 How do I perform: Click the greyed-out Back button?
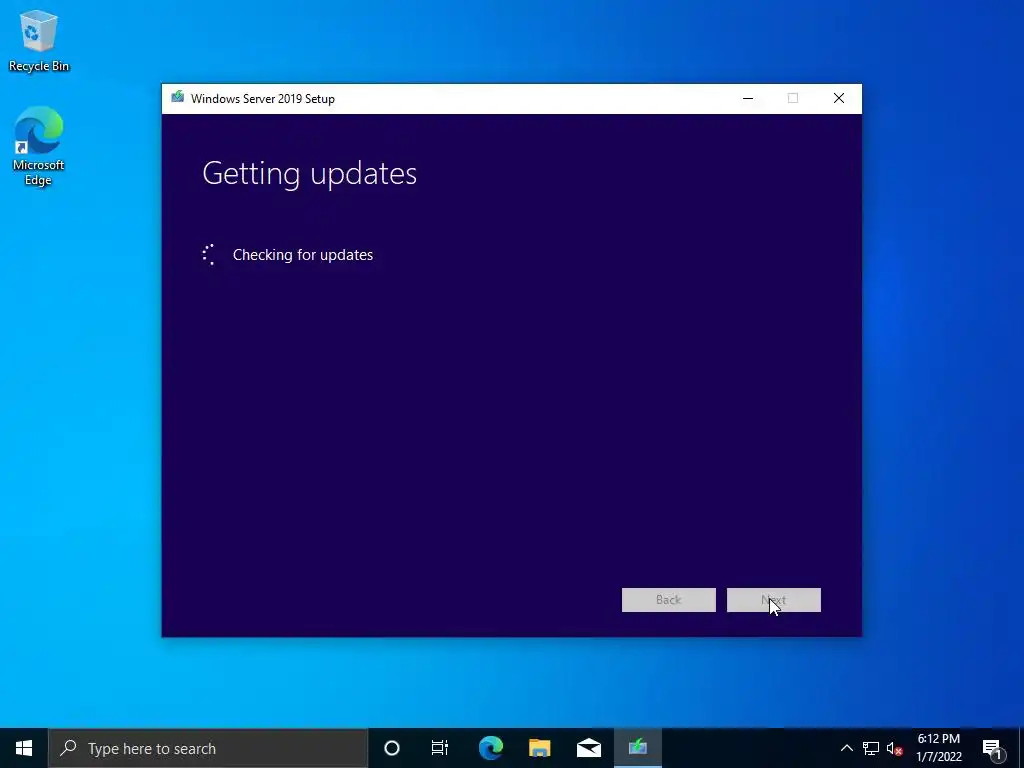click(669, 600)
